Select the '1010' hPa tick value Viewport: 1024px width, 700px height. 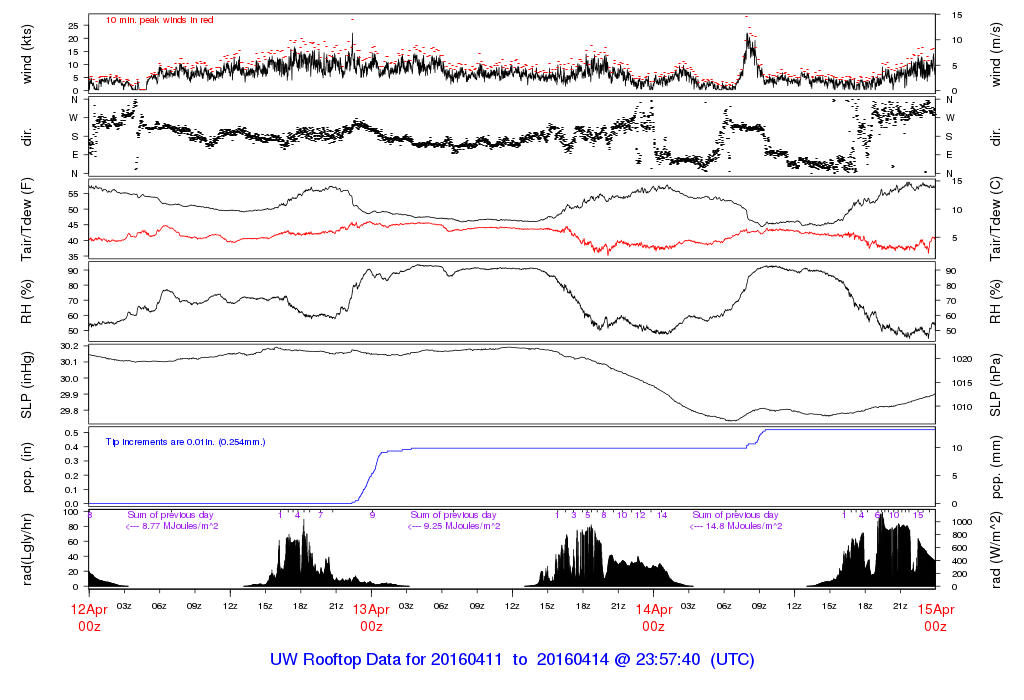962,407
